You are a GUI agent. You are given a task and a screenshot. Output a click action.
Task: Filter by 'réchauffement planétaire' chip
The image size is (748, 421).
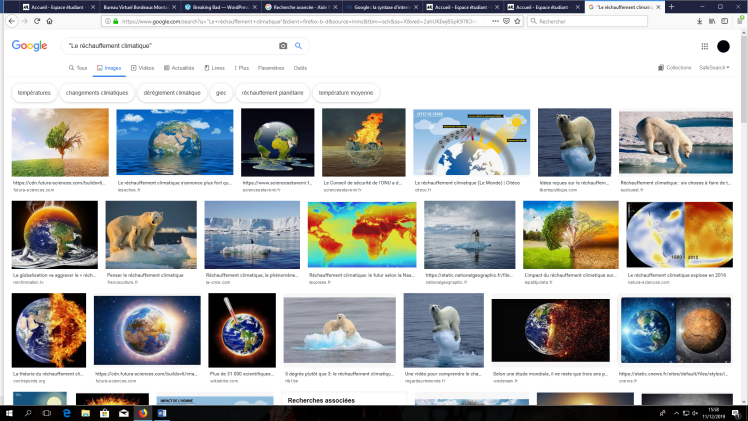coord(272,92)
